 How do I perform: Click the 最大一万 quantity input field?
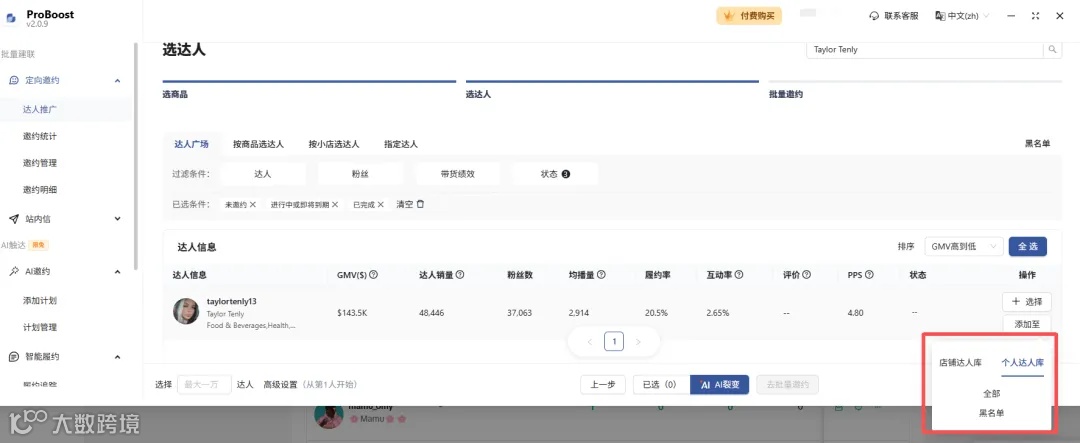coord(204,384)
